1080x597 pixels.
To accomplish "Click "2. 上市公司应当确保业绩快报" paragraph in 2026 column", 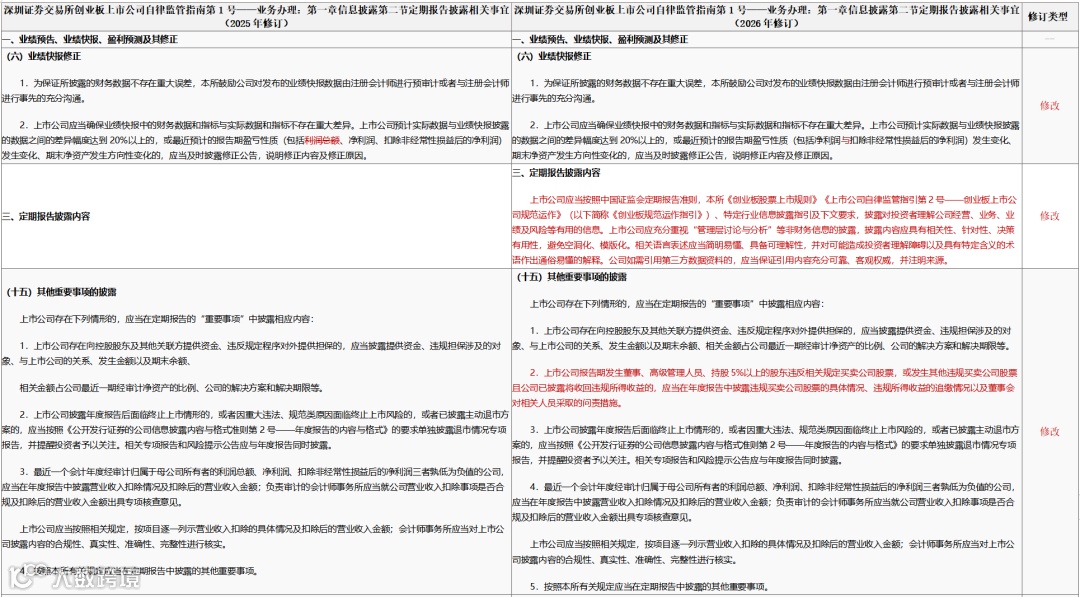I will click(767, 140).
